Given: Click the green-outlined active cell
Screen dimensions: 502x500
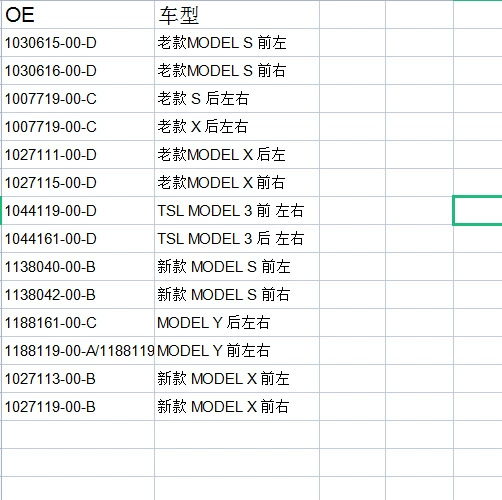Looking at the screenshot, I should click(x=477, y=211).
